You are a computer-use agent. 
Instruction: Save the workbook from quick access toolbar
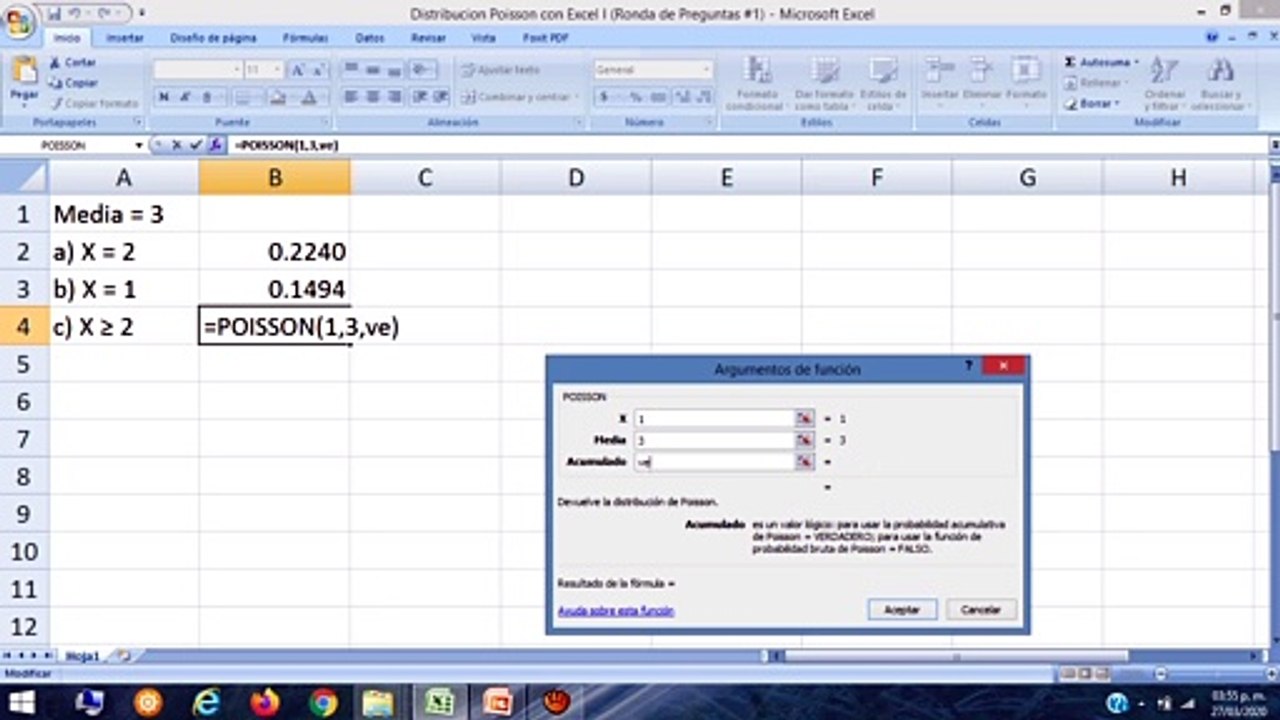pyautogui.click(x=53, y=13)
